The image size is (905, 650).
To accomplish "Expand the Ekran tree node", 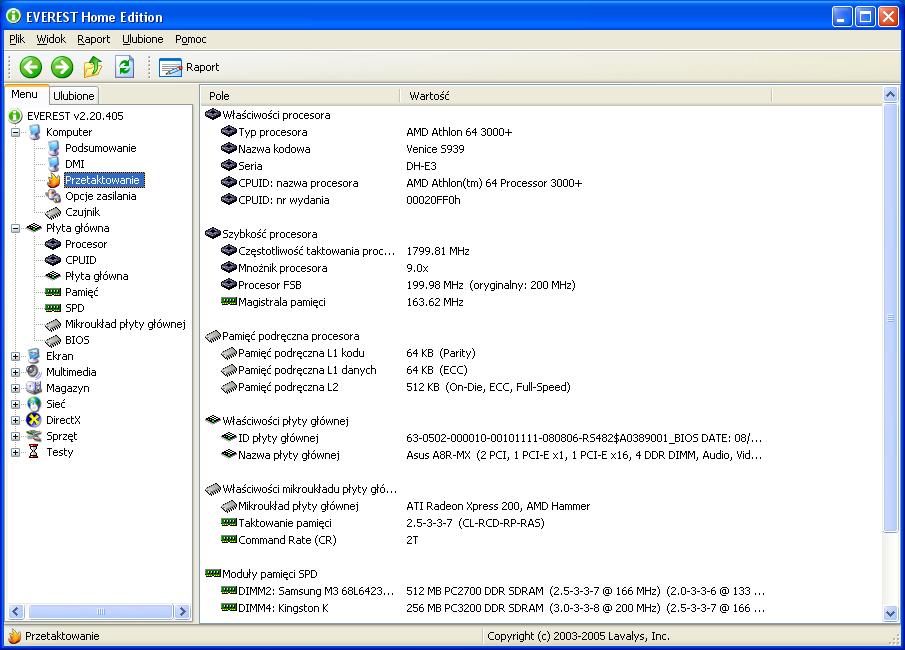I will [16, 356].
